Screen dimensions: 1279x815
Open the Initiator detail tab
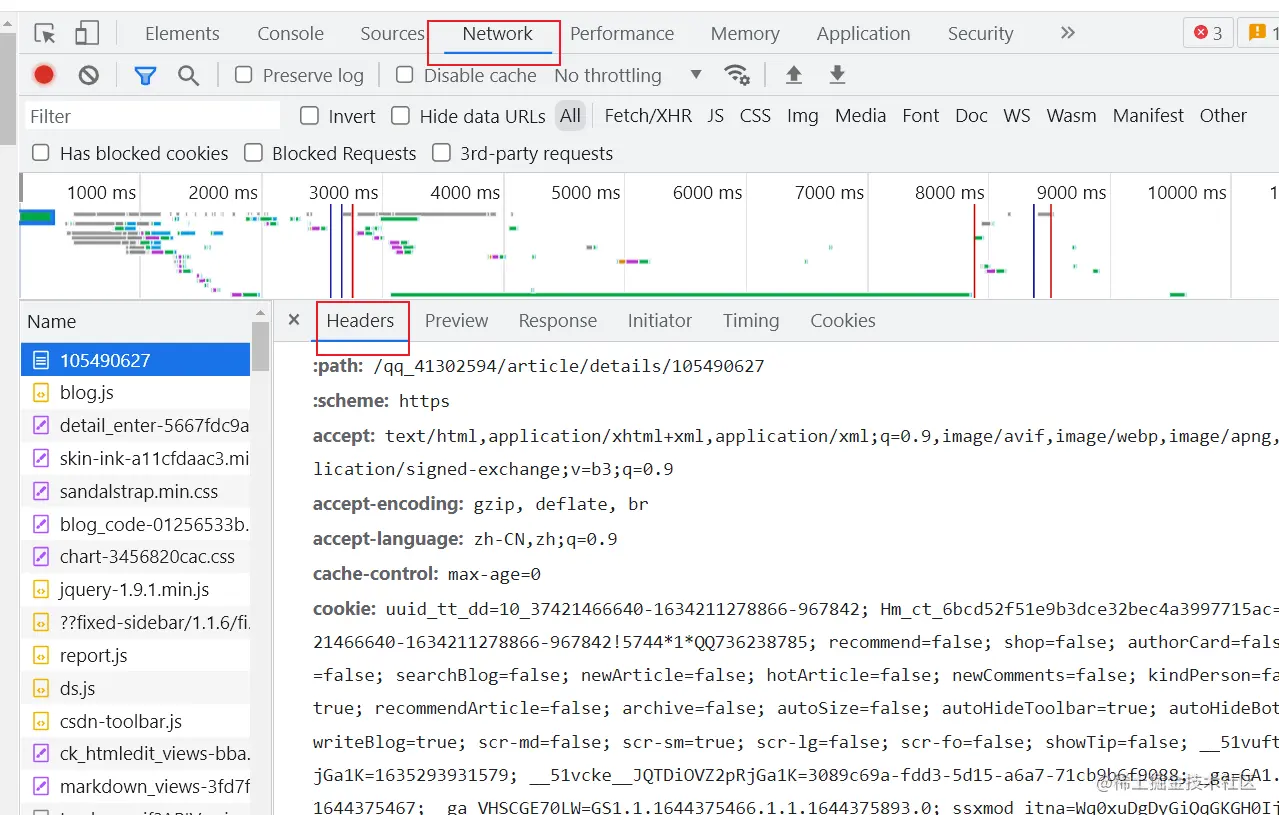click(660, 321)
